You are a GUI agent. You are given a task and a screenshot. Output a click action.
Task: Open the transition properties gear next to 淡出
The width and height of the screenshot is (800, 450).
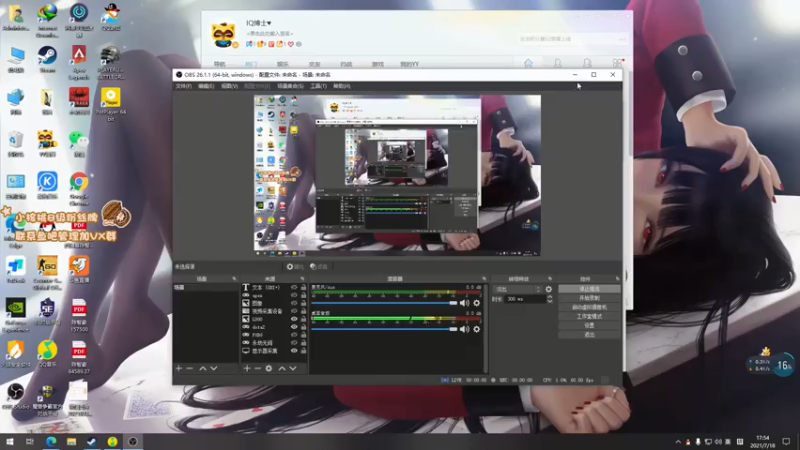548,289
